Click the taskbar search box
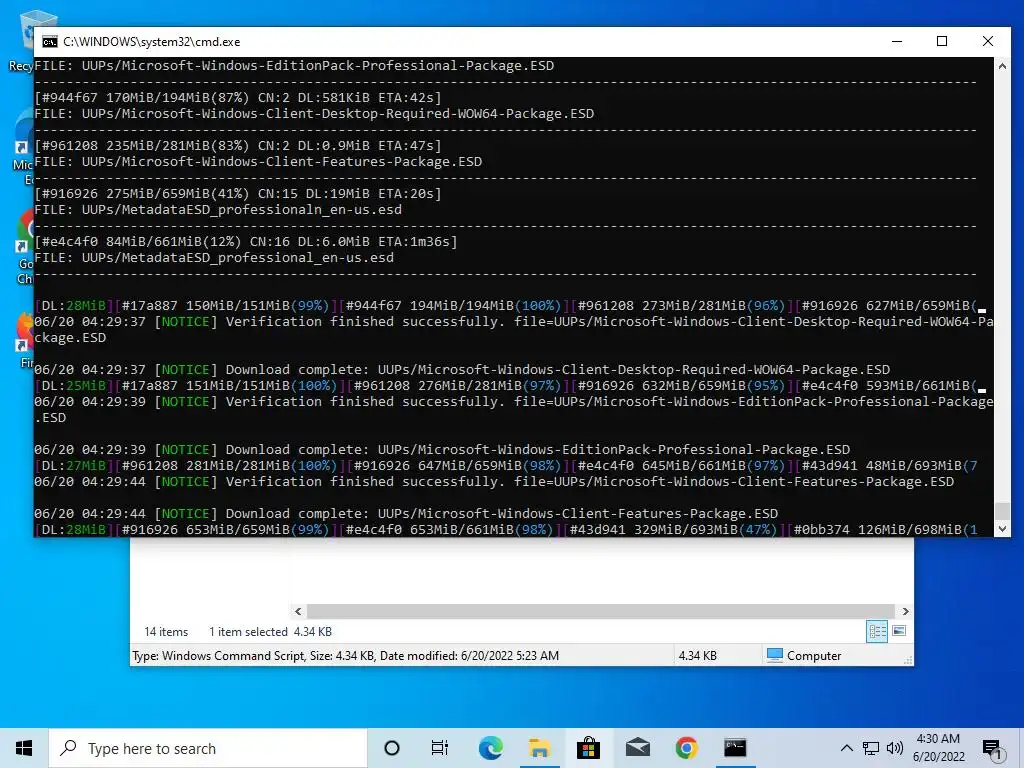 (x=208, y=748)
